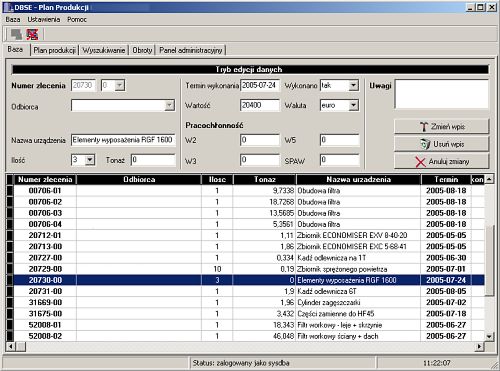500x371 pixels.
Task: Click the Tonaz column header
Action: [265, 179]
